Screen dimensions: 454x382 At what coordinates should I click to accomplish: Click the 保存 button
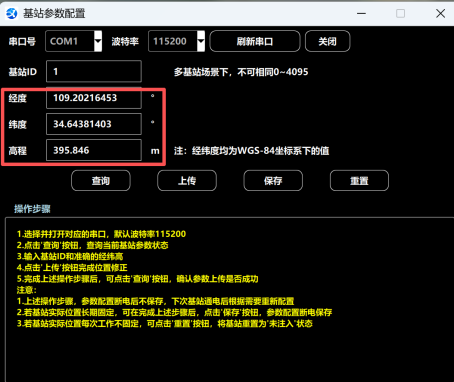[x=273, y=181]
